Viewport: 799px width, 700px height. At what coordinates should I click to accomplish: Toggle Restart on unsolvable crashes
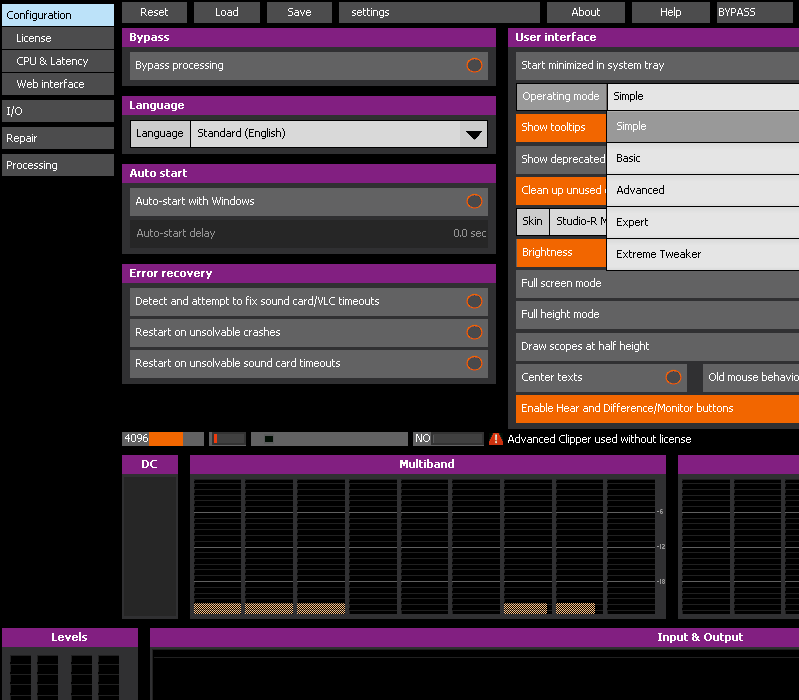[x=474, y=332]
